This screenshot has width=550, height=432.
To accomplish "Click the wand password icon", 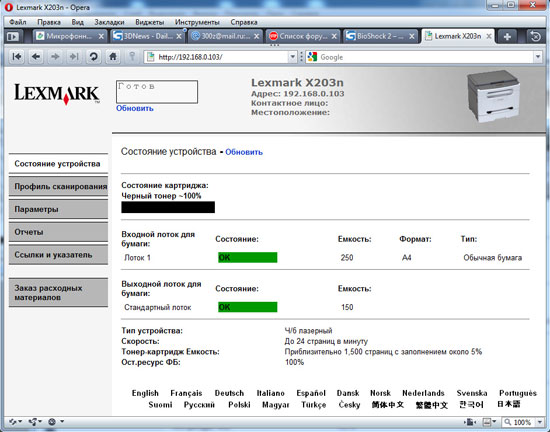I will tap(132, 56).
